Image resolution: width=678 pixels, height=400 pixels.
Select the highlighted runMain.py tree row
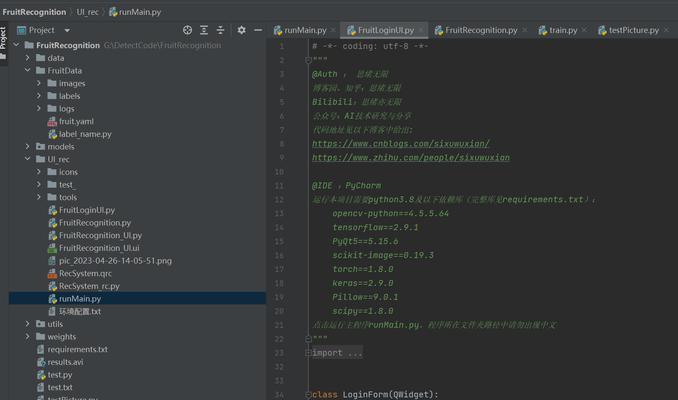pyautogui.click(x=138, y=298)
